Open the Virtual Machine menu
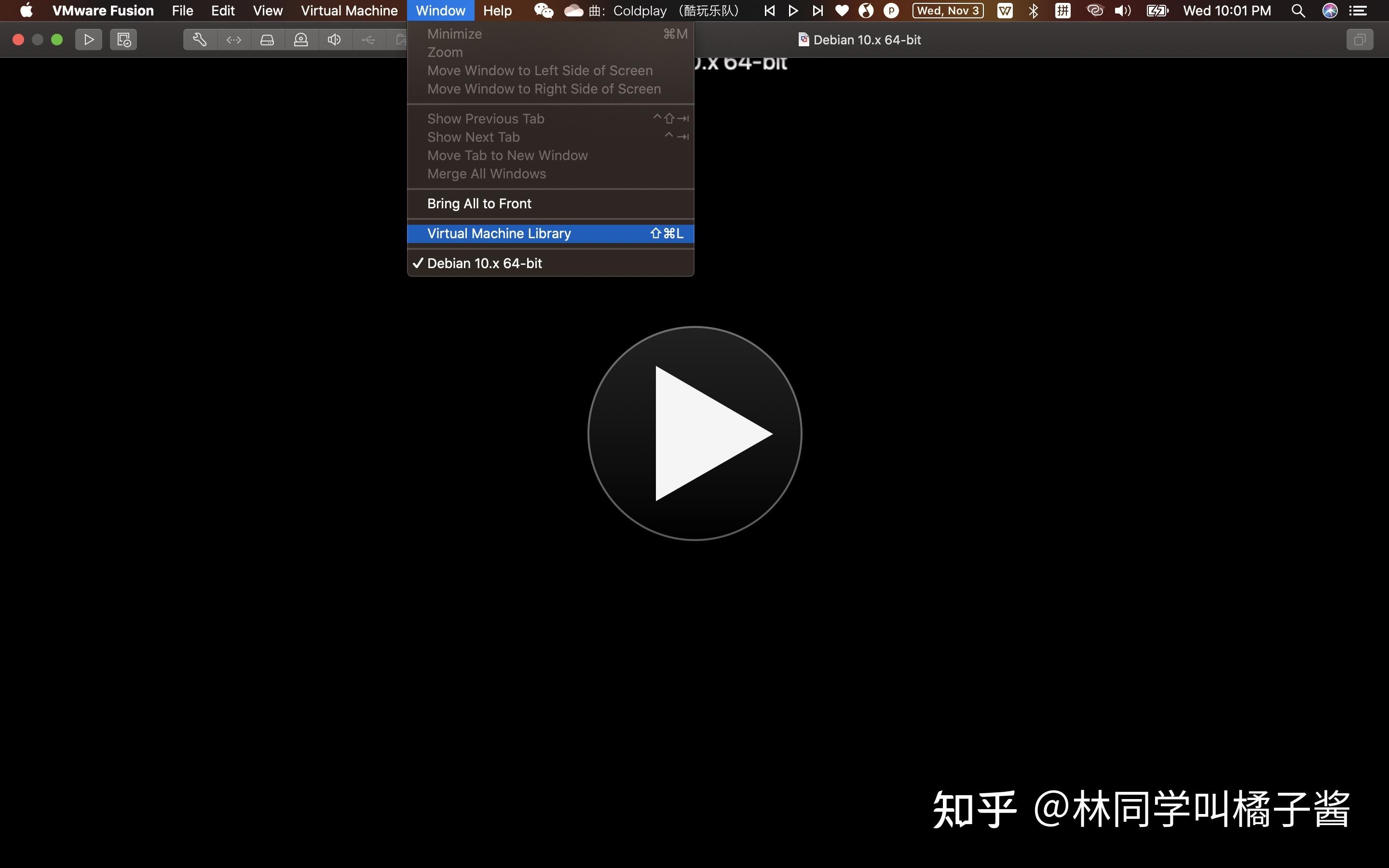The height and width of the screenshot is (868, 1389). pos(348,10)
